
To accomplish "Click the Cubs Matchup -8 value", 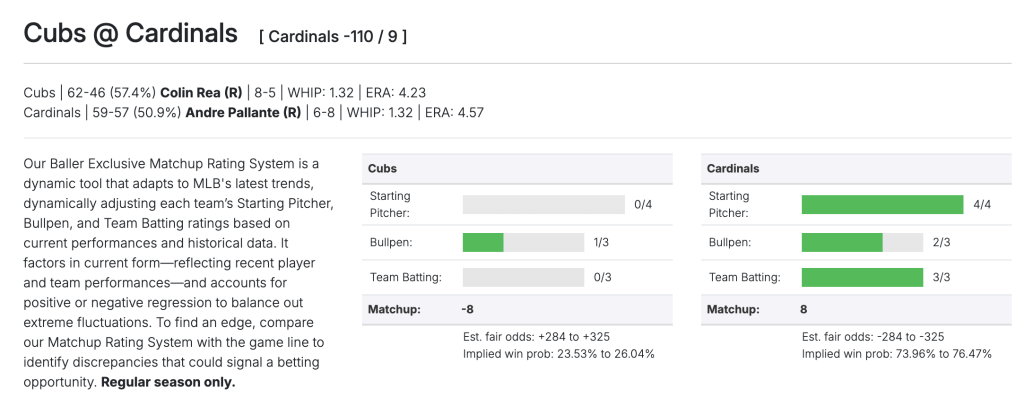I will click(467, 309).
